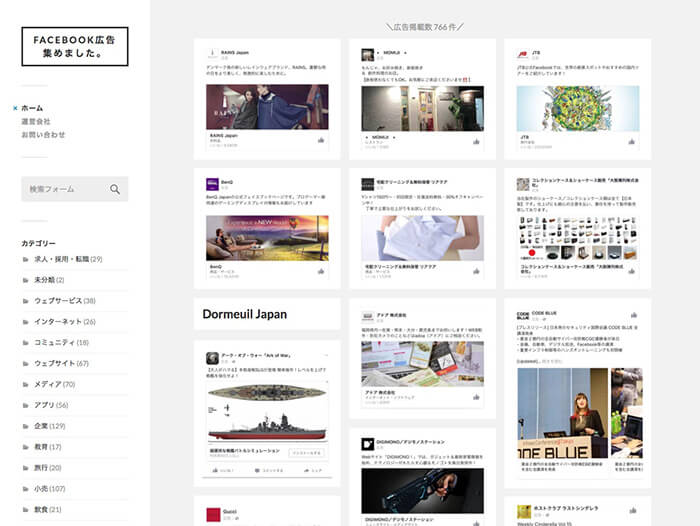Click the like thumb on MOMIJI card
Viewport: 700px width, 526px height.
pyautogui.click(x=476, y=142)
